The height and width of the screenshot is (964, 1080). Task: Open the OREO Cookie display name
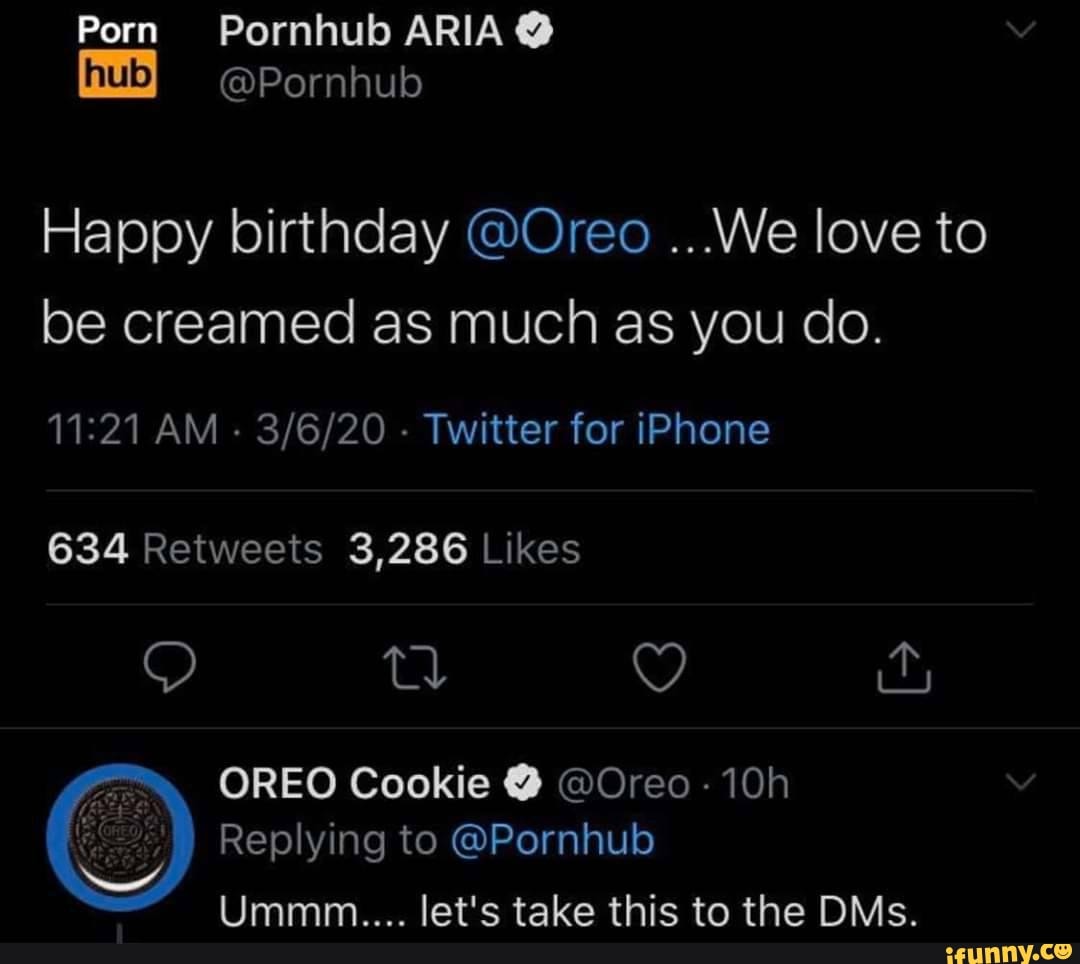coord(354,785)
